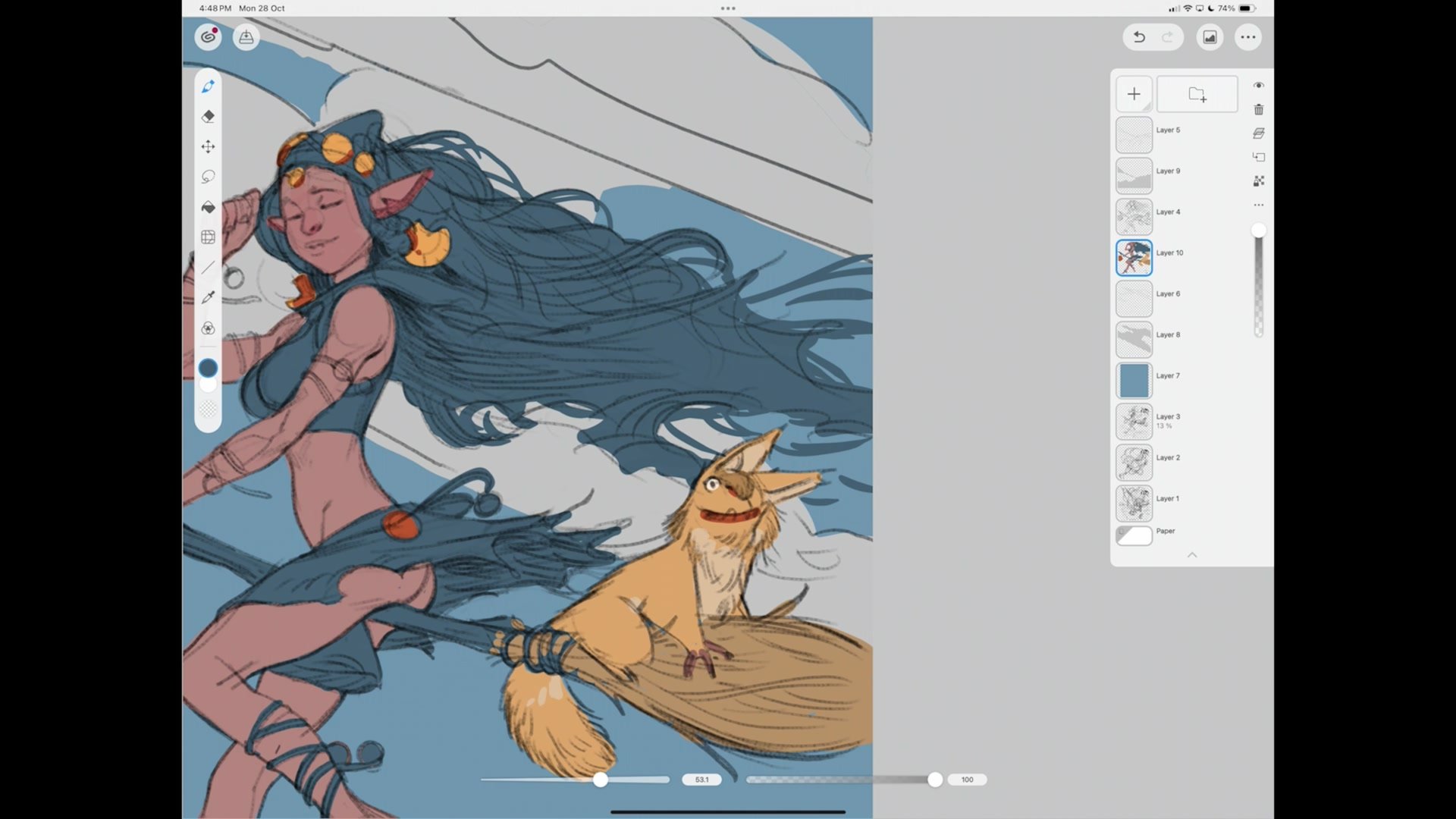Select the Eraser tool
Screen dimensions: 1456x819
pos(208,117)
